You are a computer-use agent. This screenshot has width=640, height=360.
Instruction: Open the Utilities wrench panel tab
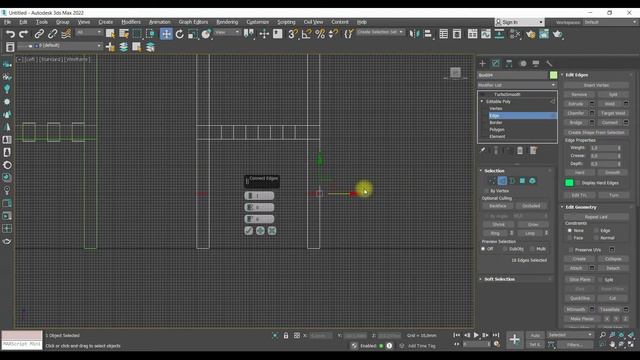pyautogui.click(x=549, y=64)
